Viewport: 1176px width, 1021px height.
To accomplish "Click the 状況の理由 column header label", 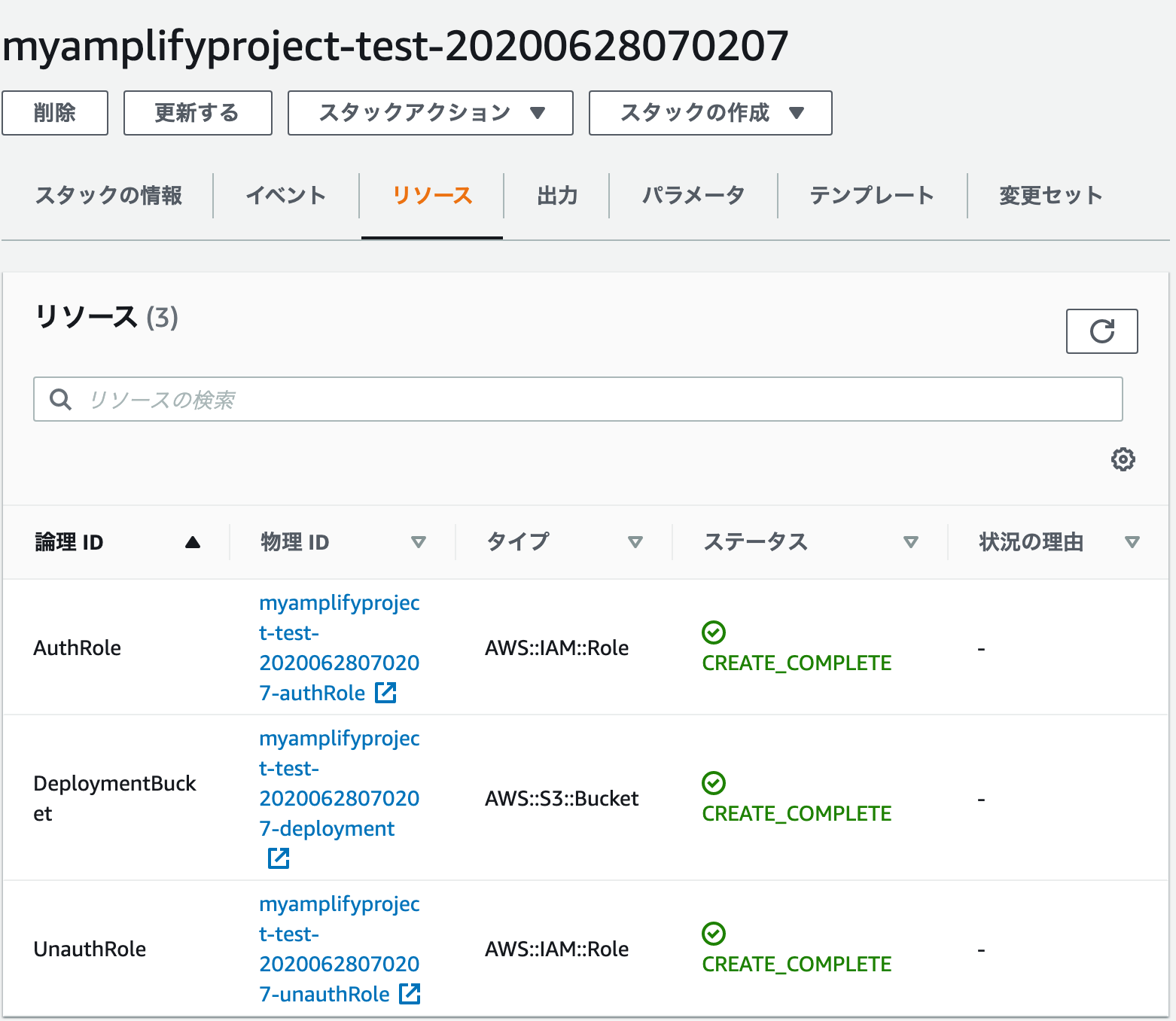I will point(1031,542).
